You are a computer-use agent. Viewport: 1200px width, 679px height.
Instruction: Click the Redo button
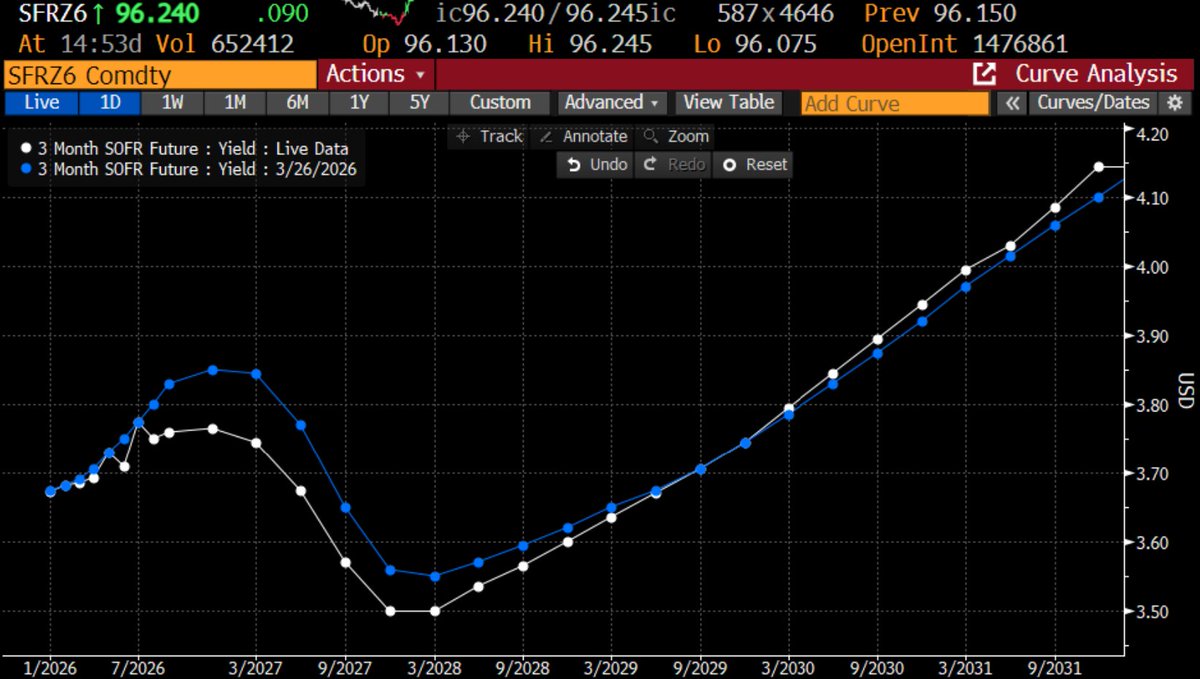coord(674,164)
